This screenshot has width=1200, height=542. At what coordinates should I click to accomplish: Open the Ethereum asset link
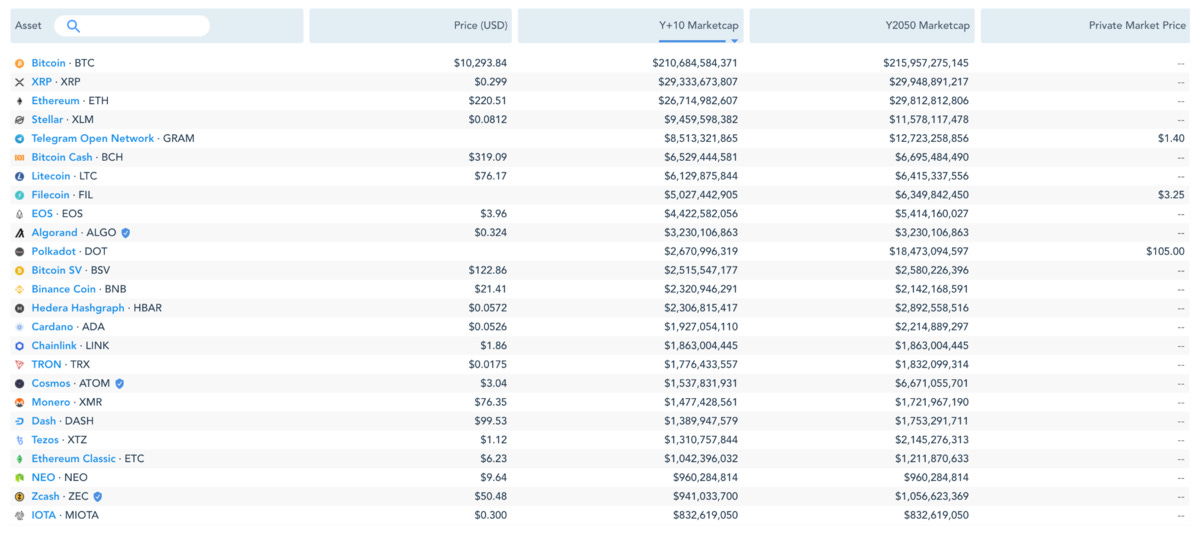(55, 101)
